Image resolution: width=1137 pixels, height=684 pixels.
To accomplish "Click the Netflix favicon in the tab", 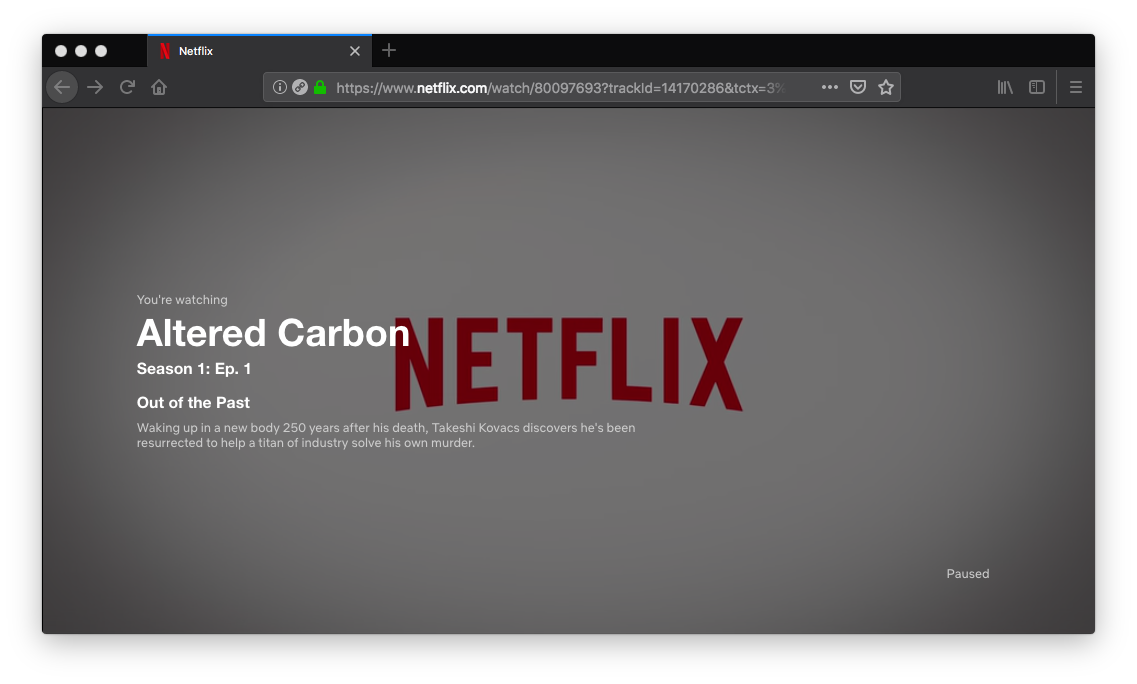I will tap(165, 51).
